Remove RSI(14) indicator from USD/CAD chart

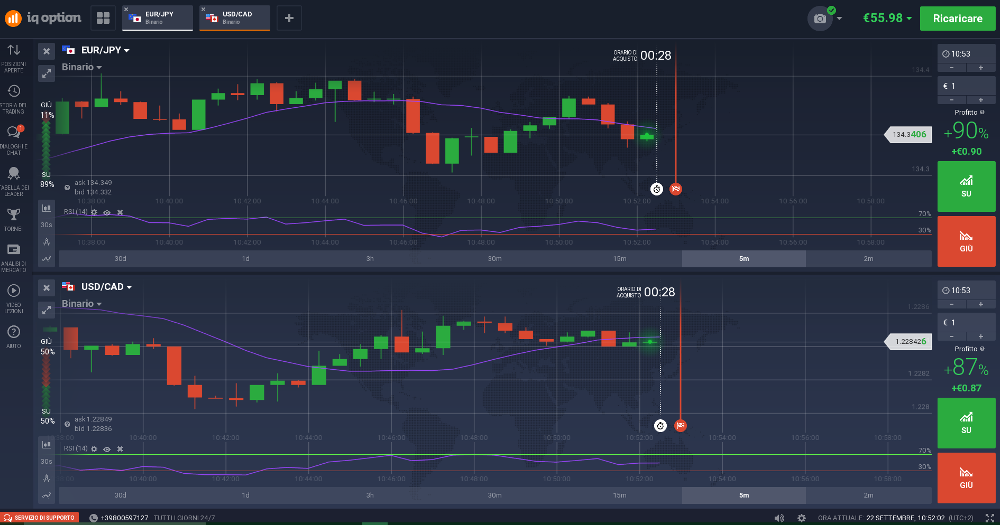tap(120, 449)
